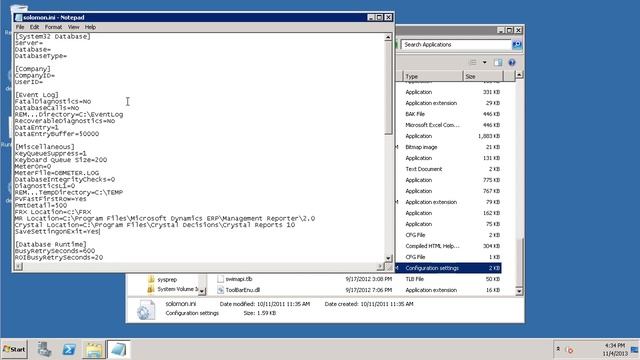Screen dimensions: 640x360
Task: Select the sysprep folder in tree
Action: click(167, 280)
